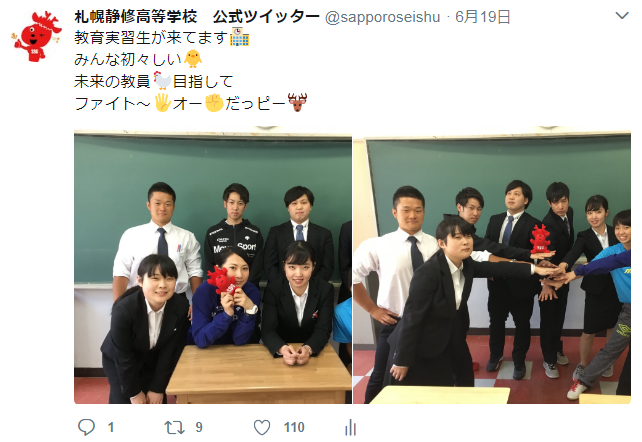Click the tweet text 教育実習生が来てます
The height and width of the screenshot is (442, 642).
coord(151,38)
